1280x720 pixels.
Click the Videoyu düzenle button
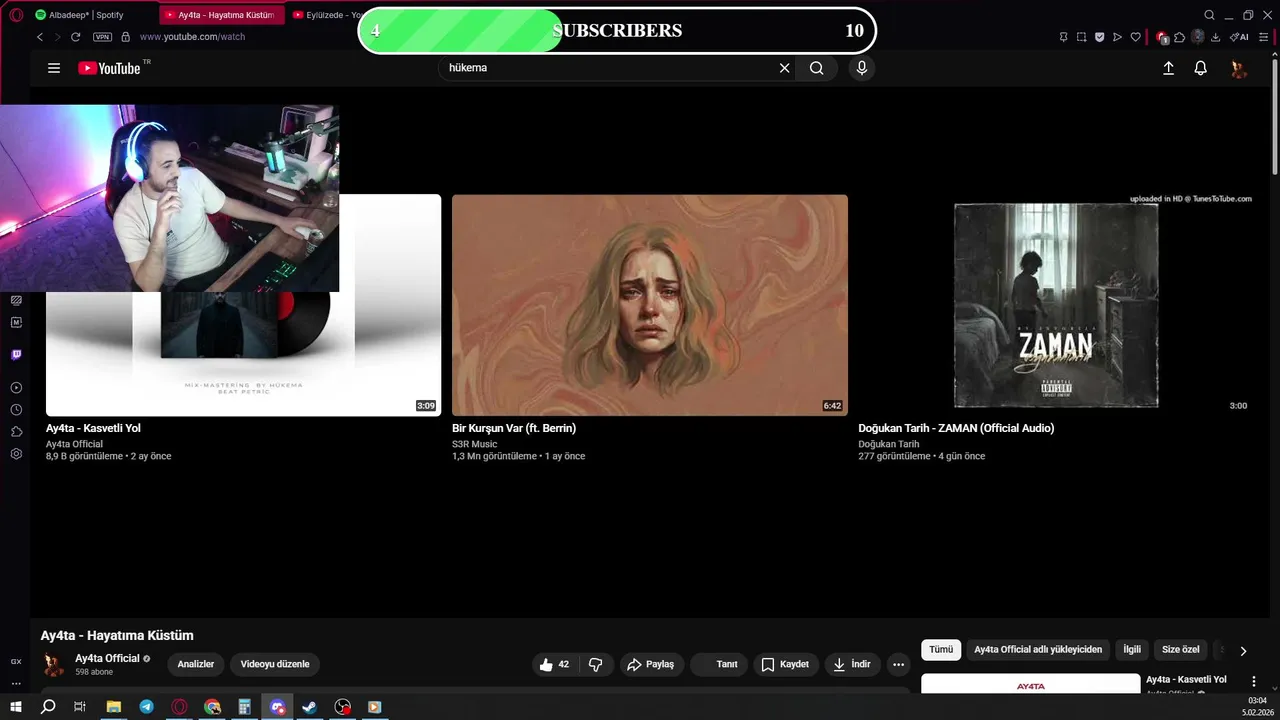[275, 664]
